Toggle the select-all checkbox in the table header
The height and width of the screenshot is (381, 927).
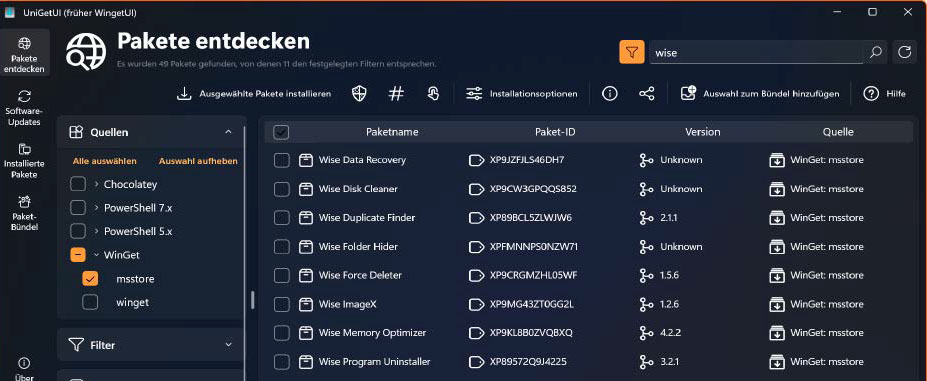(x=281, y=133)
